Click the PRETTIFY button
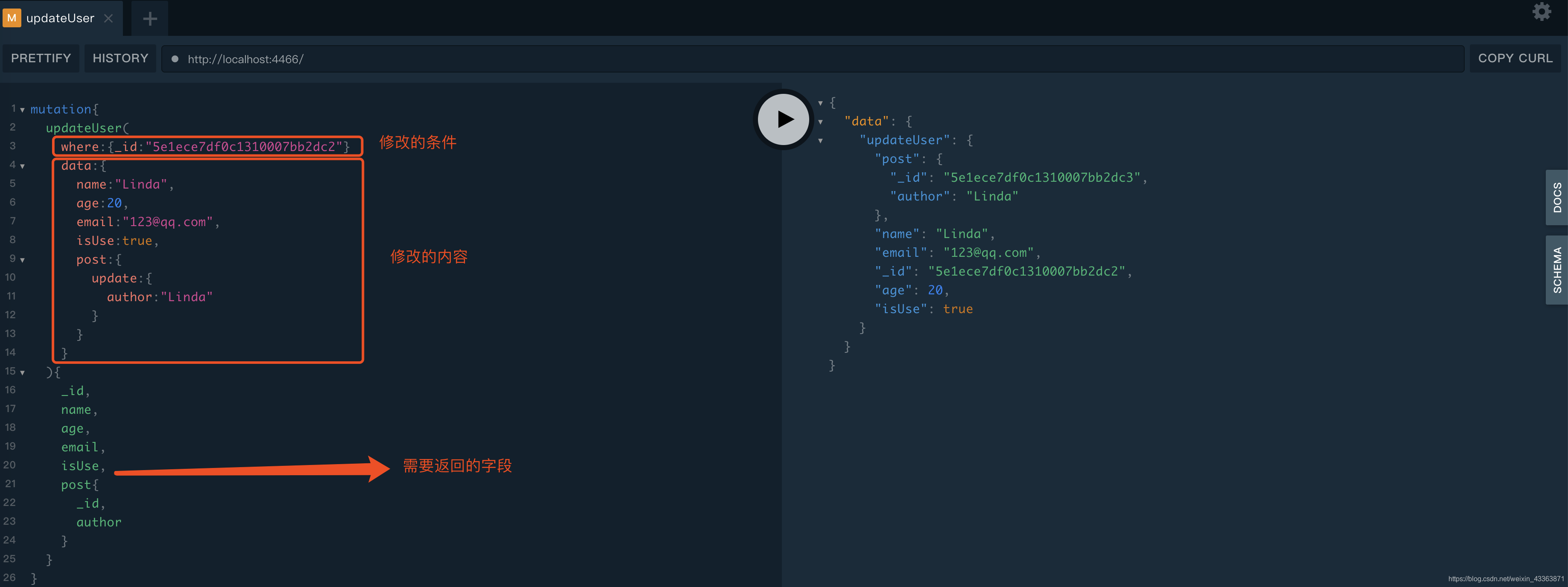 pos(41,58)
